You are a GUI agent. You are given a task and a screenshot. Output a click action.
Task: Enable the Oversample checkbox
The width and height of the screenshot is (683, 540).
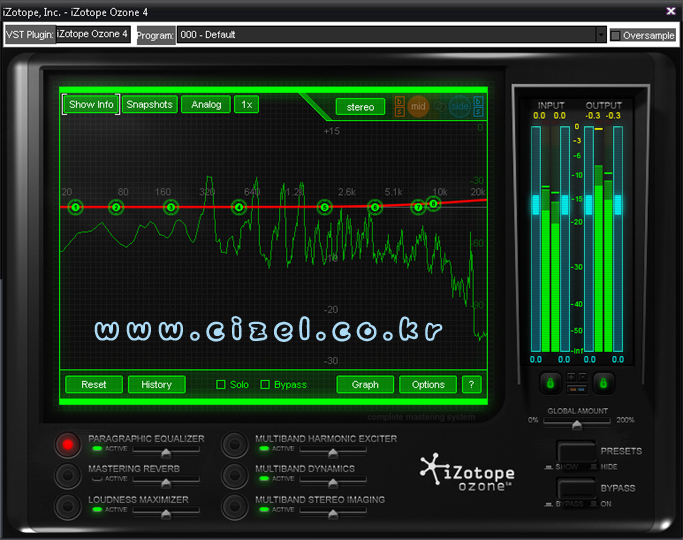coord(615,35)
